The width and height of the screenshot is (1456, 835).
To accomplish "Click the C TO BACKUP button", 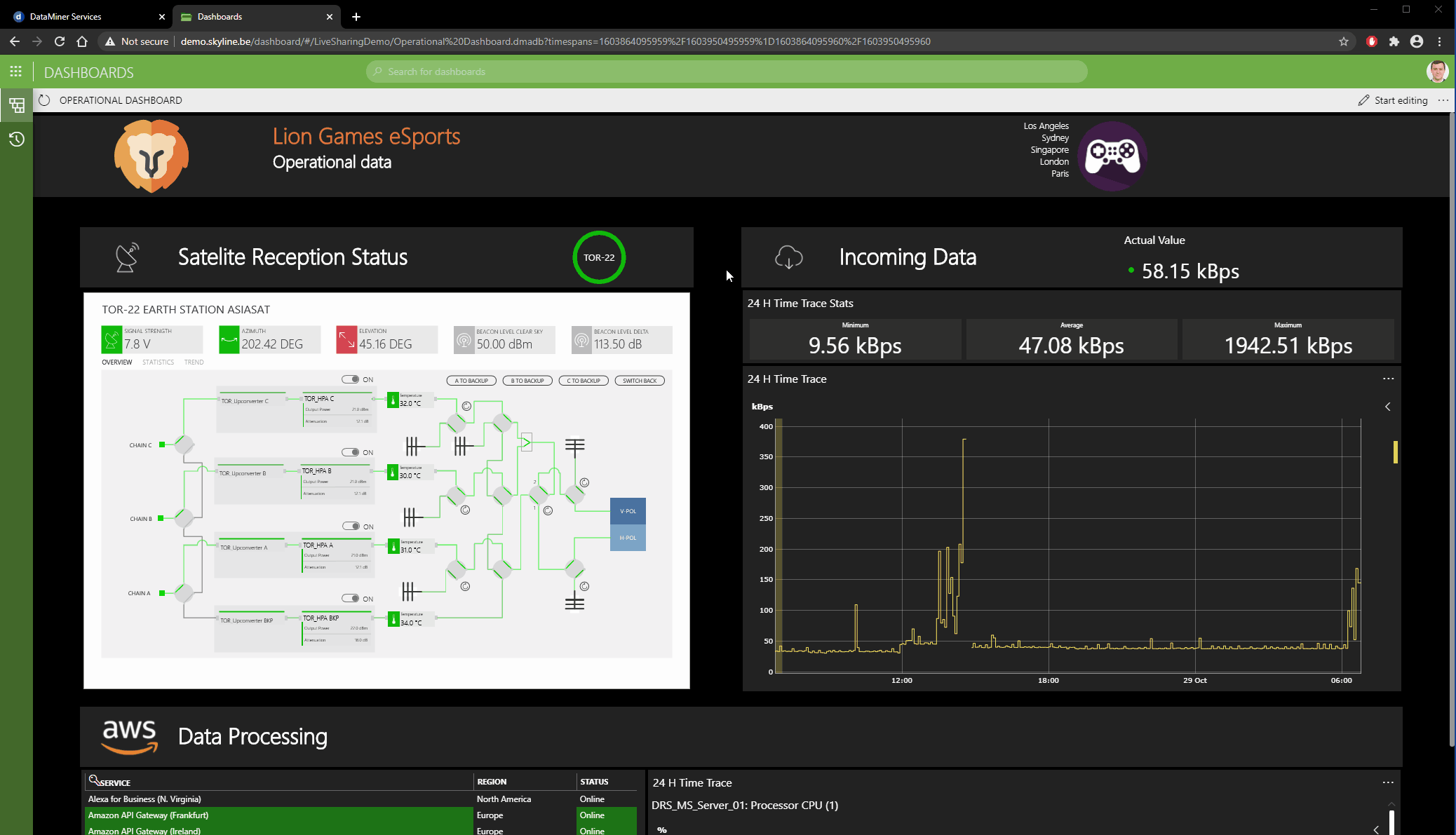I will click(x=584, y=381).
